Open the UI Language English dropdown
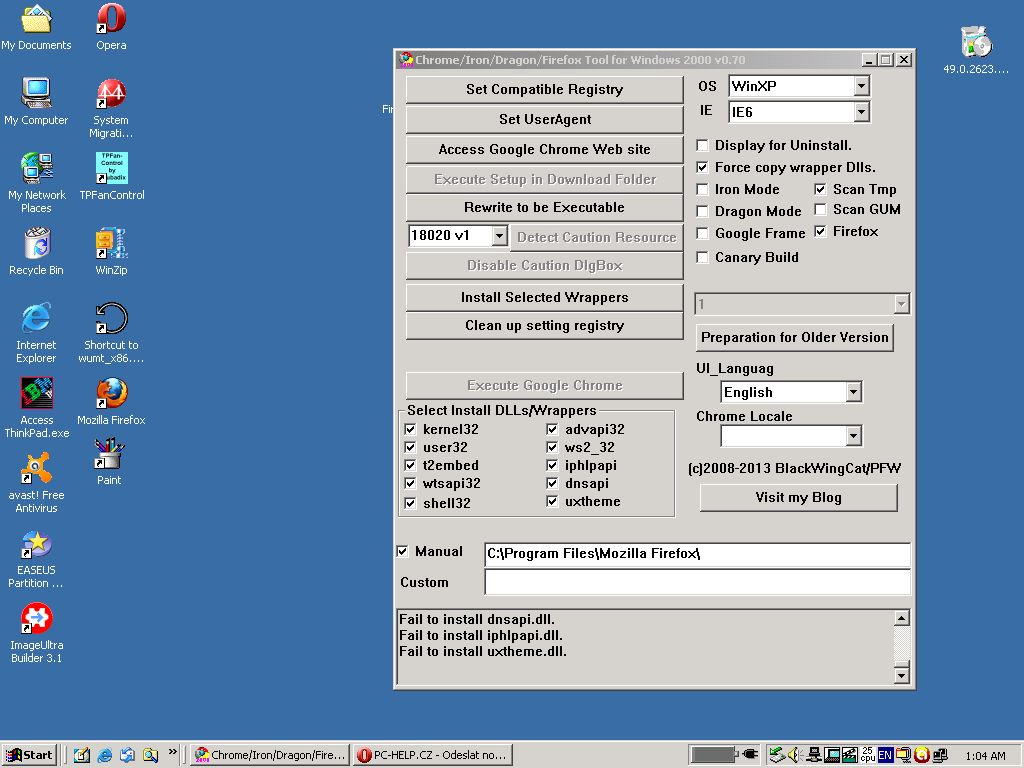Viewport: 1024px width, 768px height. tap(853, 392)
